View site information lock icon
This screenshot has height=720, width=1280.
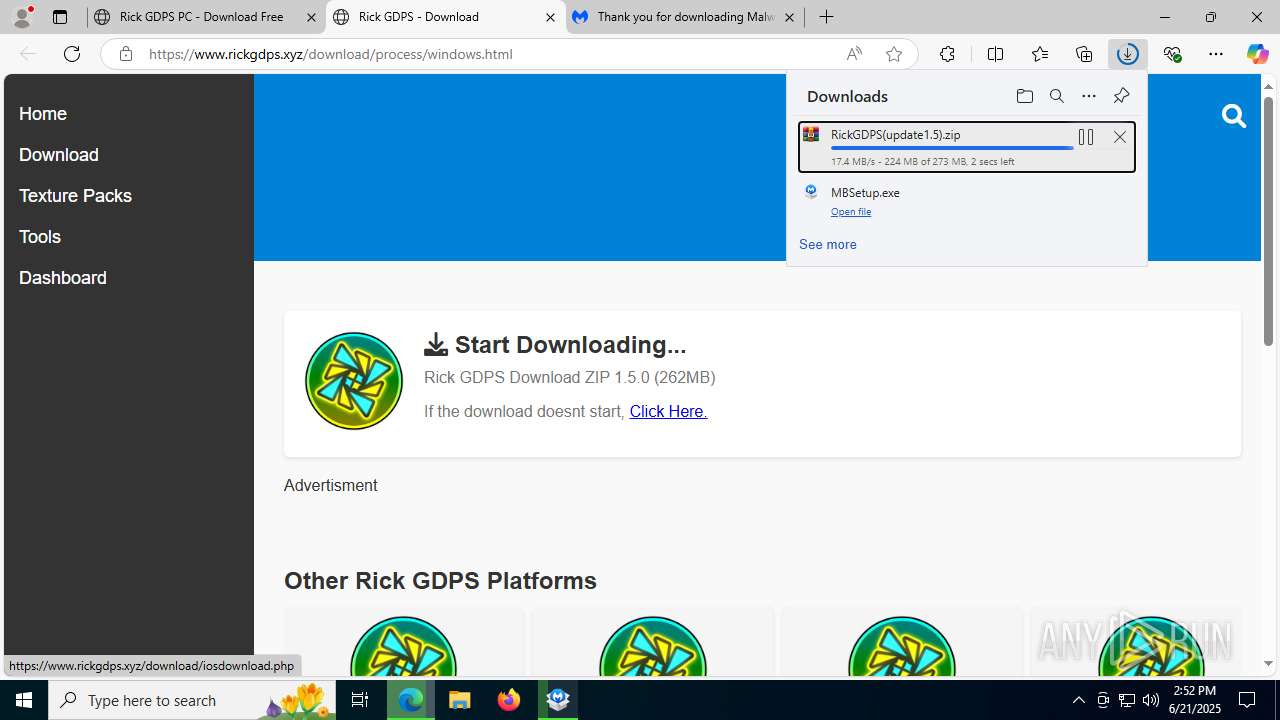[126, 54]
